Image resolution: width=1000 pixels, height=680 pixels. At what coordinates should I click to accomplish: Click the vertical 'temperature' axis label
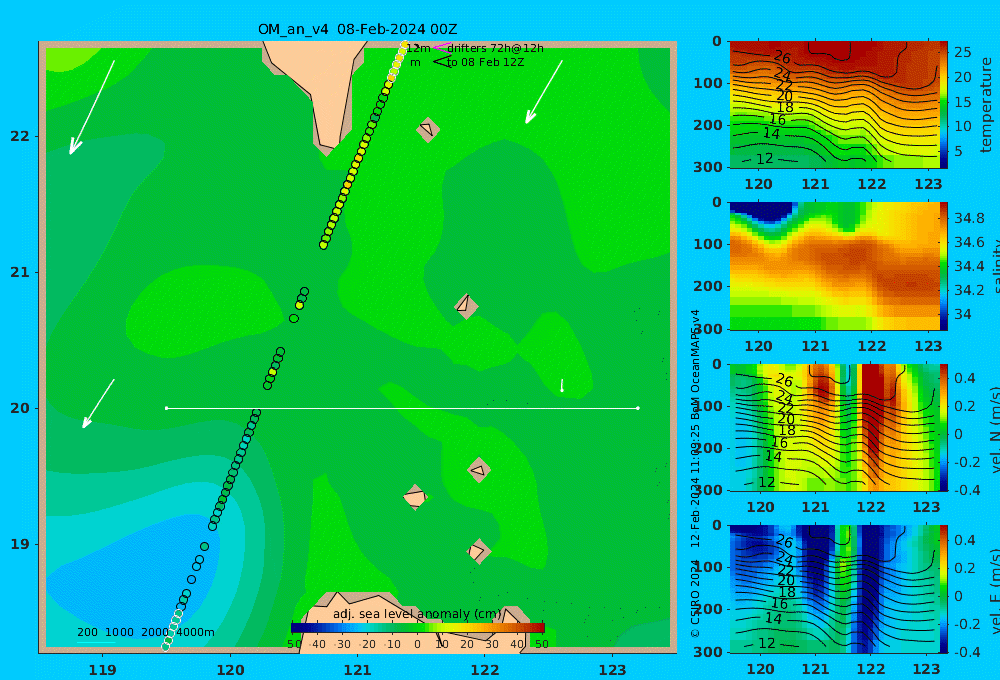click(986, 105)
